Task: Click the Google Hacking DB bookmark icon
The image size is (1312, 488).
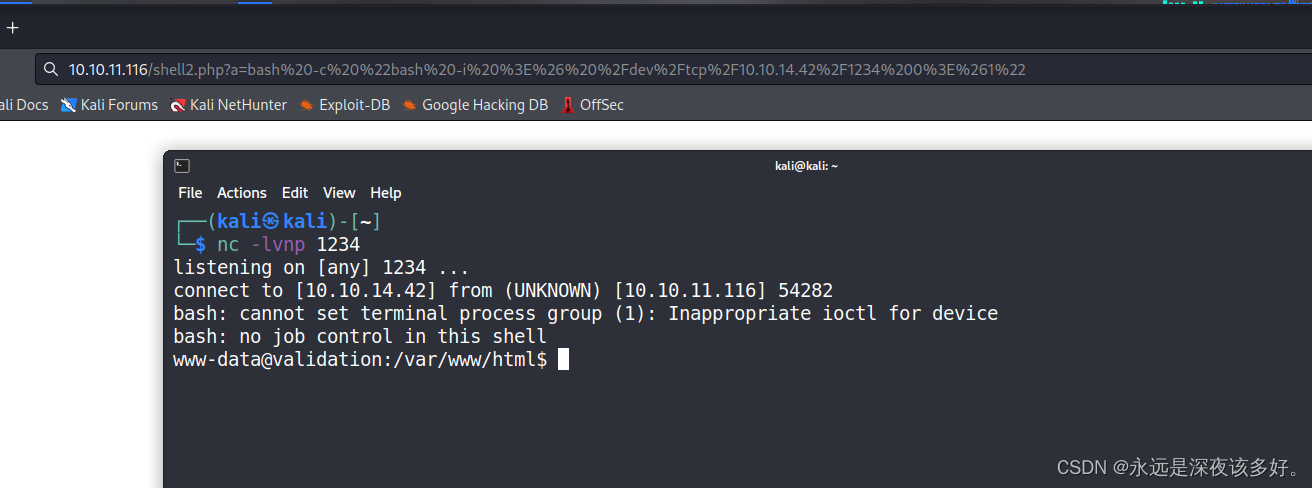Action: click(x=410, y=105)
